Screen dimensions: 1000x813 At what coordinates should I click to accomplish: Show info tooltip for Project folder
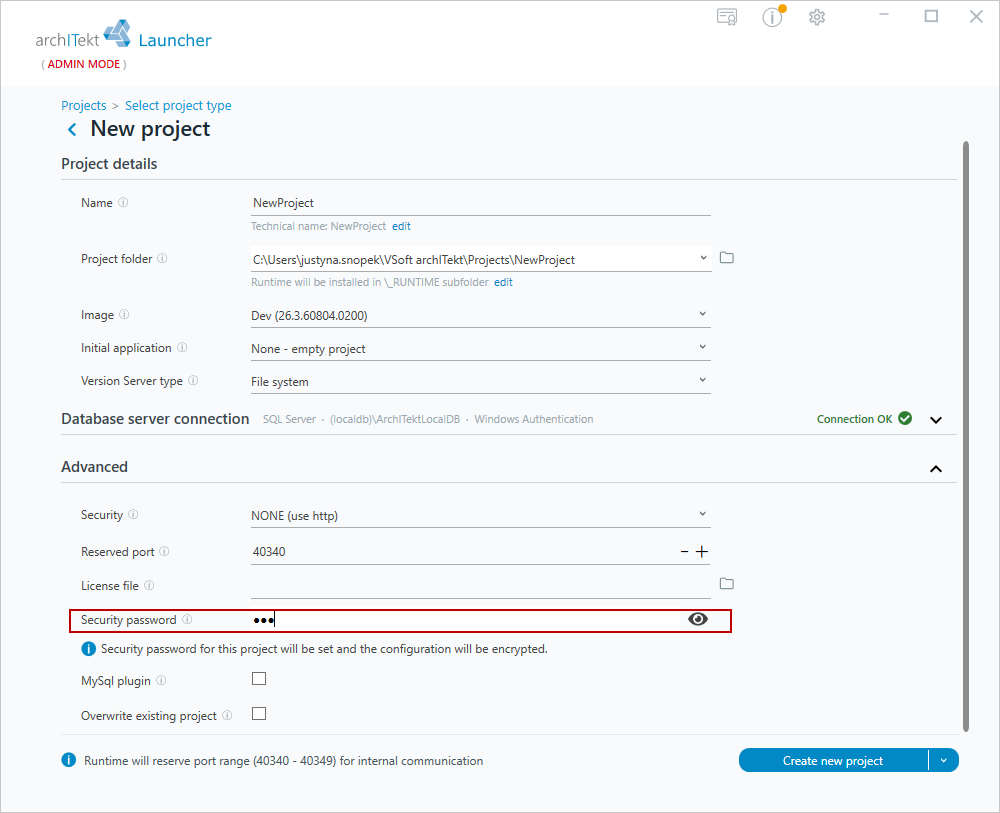(x=162, y=258)
